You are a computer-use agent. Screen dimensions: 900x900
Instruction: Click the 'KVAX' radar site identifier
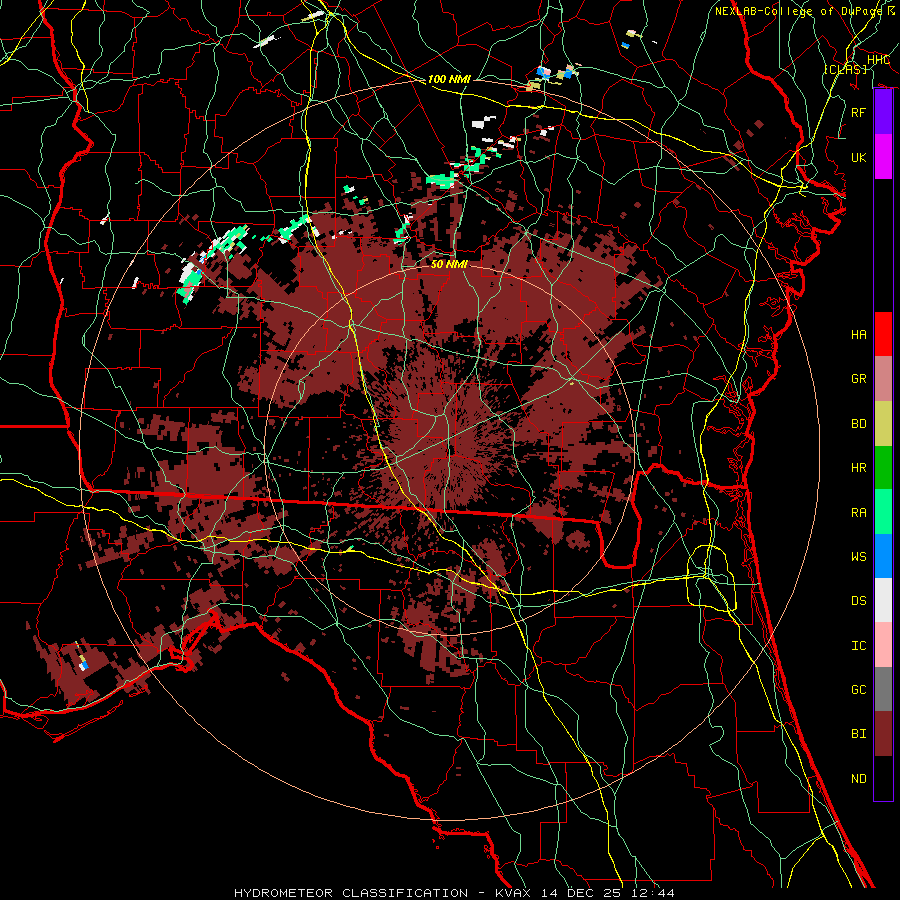[513, 893]
